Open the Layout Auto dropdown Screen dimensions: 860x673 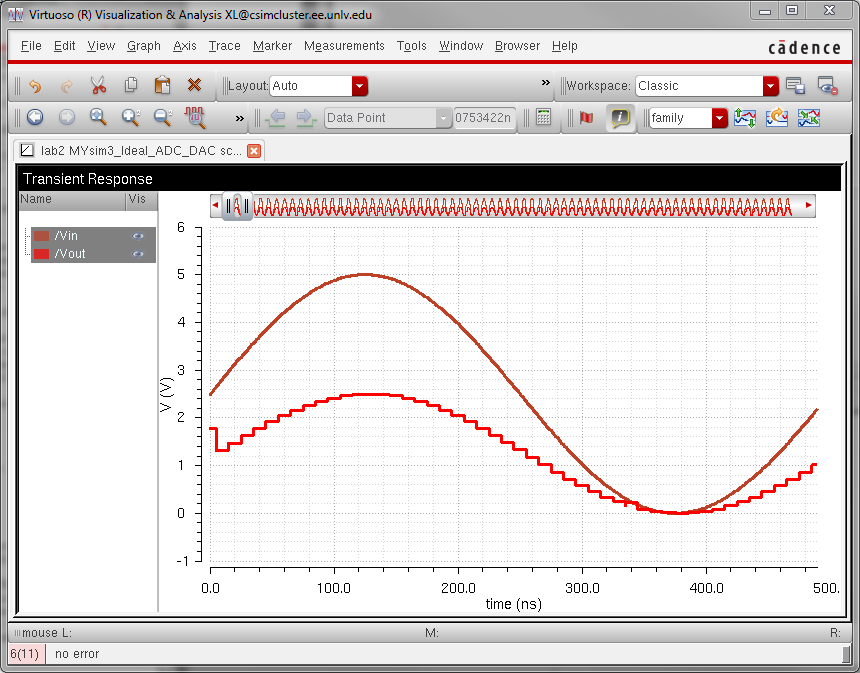coord(360,86)
